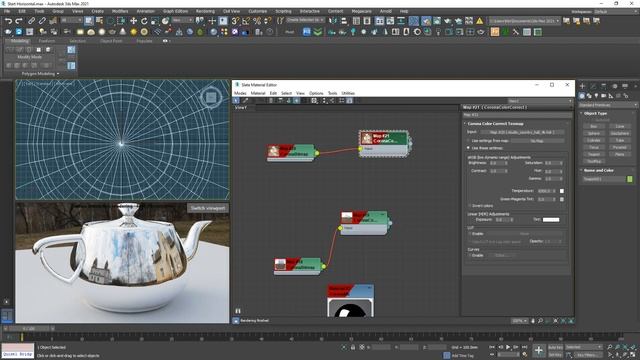This screenshot has height=360, width=640.
Task: Open the Graph Editors menu
Action: (176, 11)
